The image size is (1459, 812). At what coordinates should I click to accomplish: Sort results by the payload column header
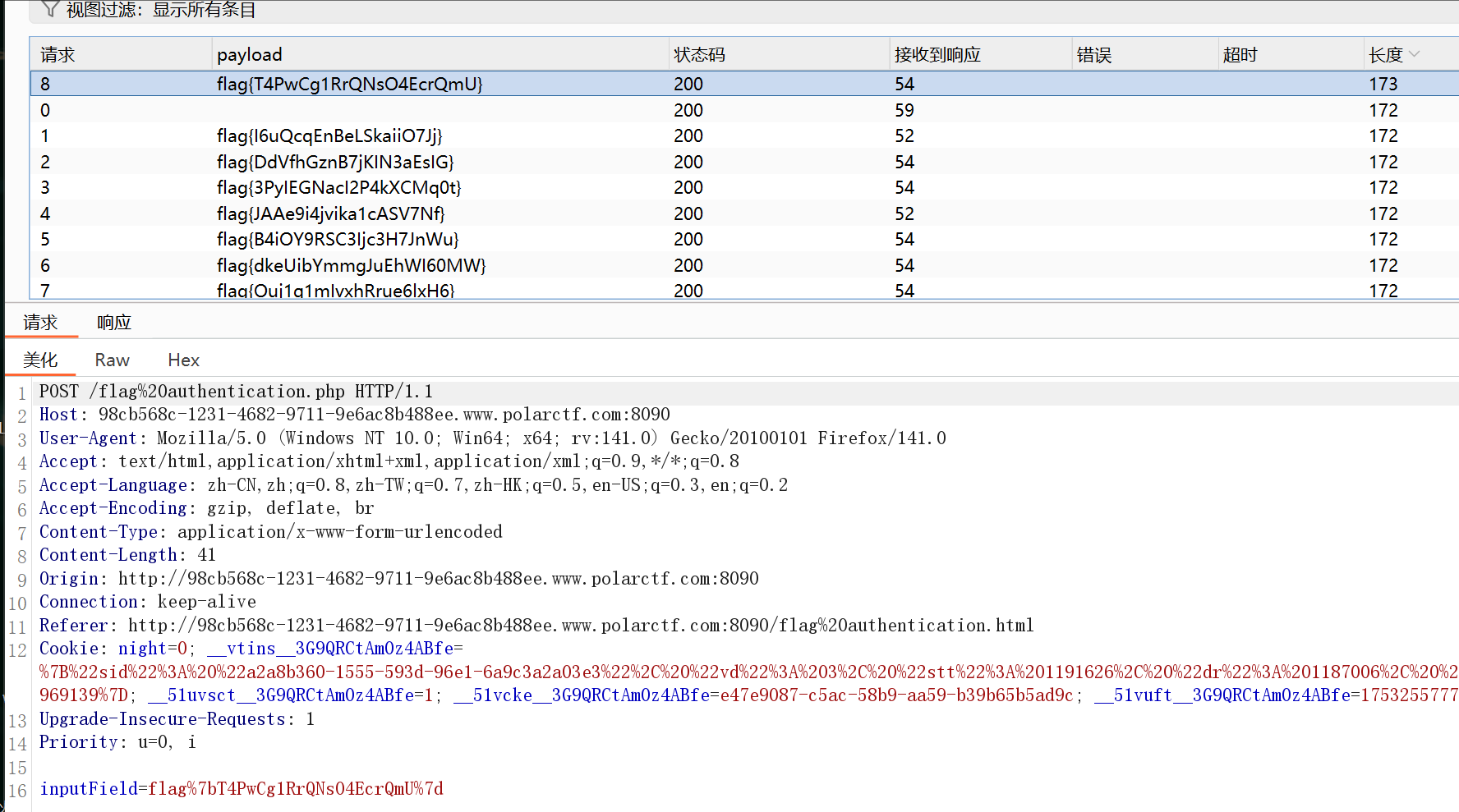[250, 55]
